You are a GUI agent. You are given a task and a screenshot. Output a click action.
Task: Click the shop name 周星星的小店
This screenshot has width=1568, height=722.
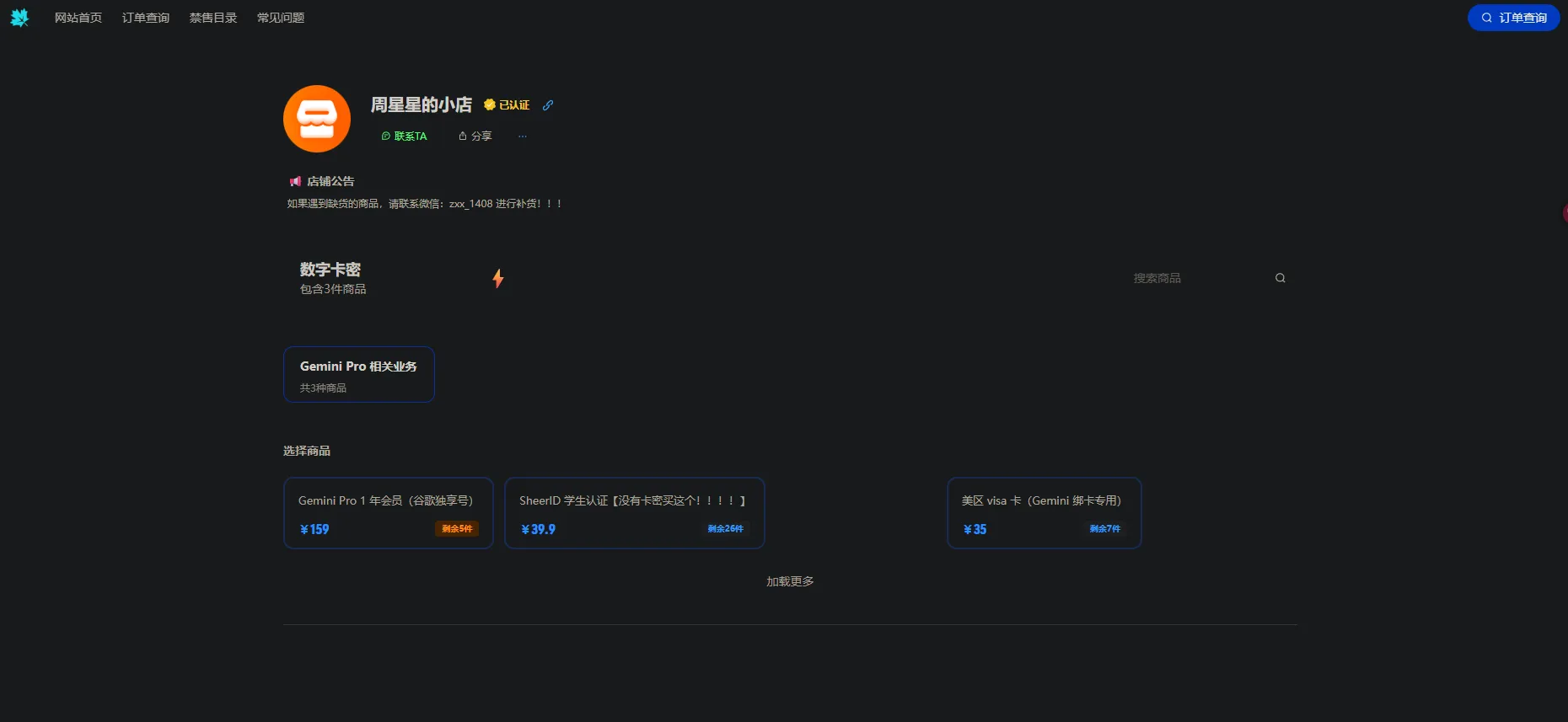422,104
